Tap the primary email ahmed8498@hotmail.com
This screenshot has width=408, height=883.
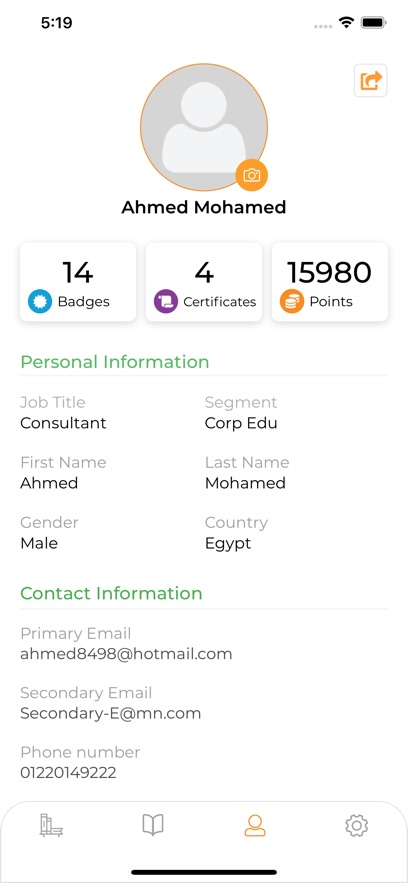pyautogui.click(x=126, y=654)
